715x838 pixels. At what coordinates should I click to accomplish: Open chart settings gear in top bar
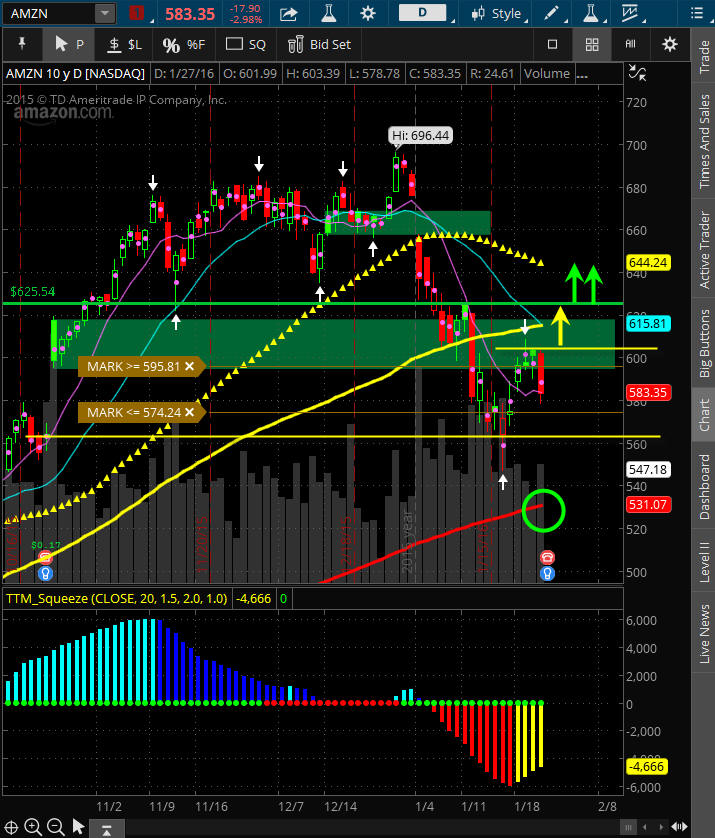(368, 13)
